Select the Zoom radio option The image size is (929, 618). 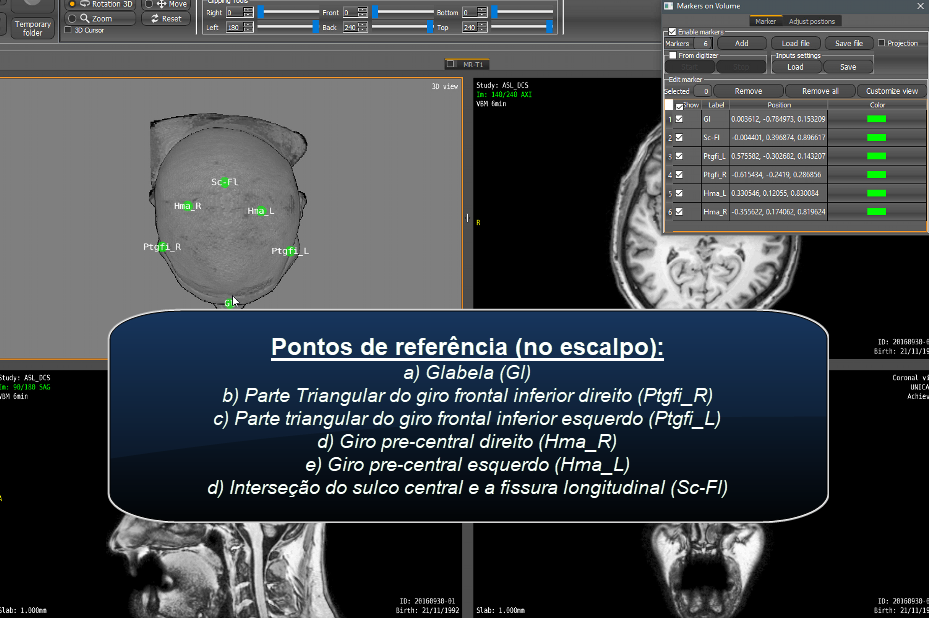coord(72,19)
